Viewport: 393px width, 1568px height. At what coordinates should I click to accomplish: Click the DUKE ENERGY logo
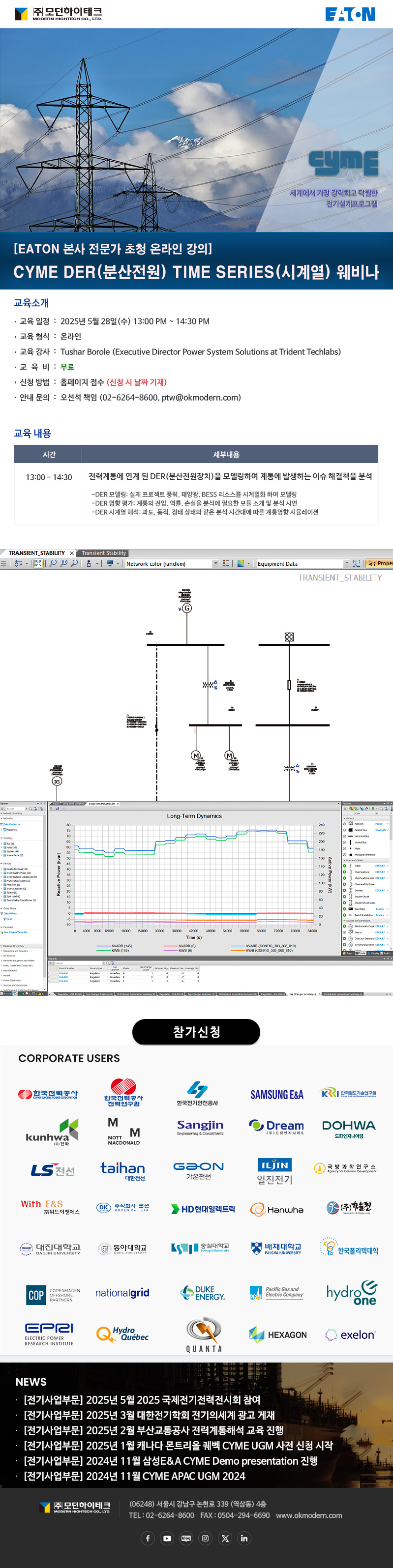click(x=202, y=1293)
